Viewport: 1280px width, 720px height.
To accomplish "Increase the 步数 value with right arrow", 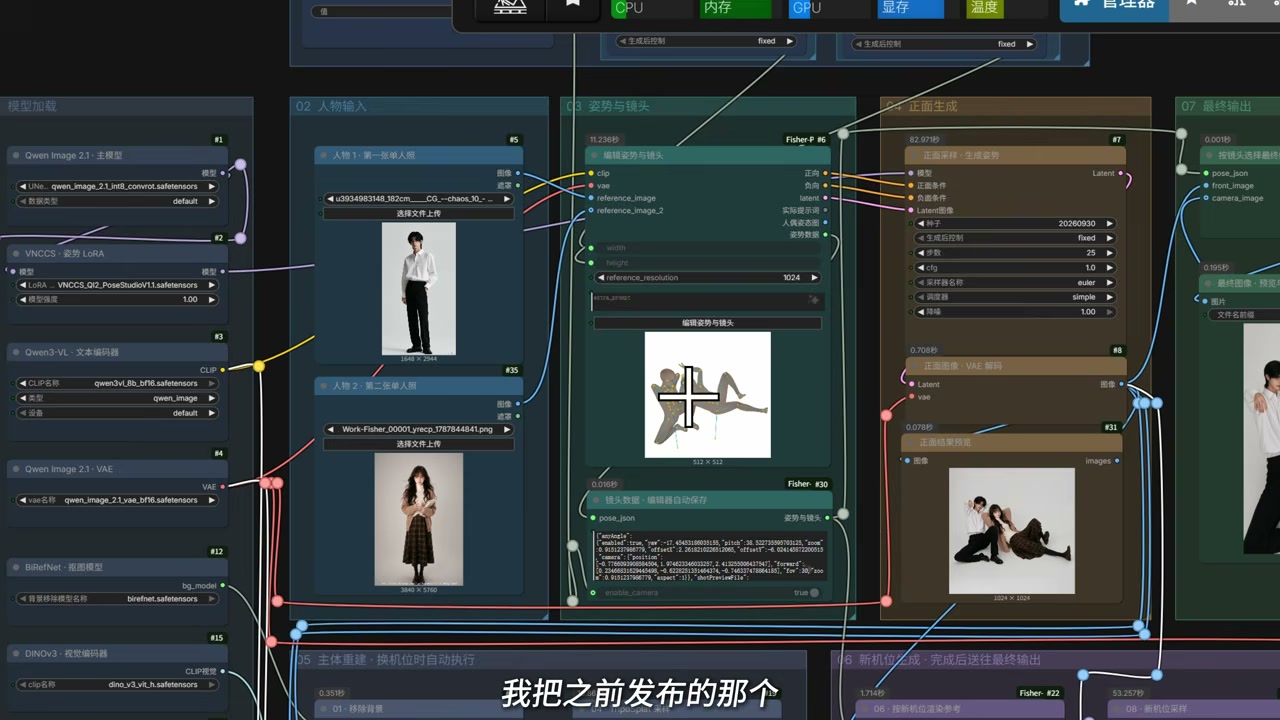I will click(x=1108, y=253).
